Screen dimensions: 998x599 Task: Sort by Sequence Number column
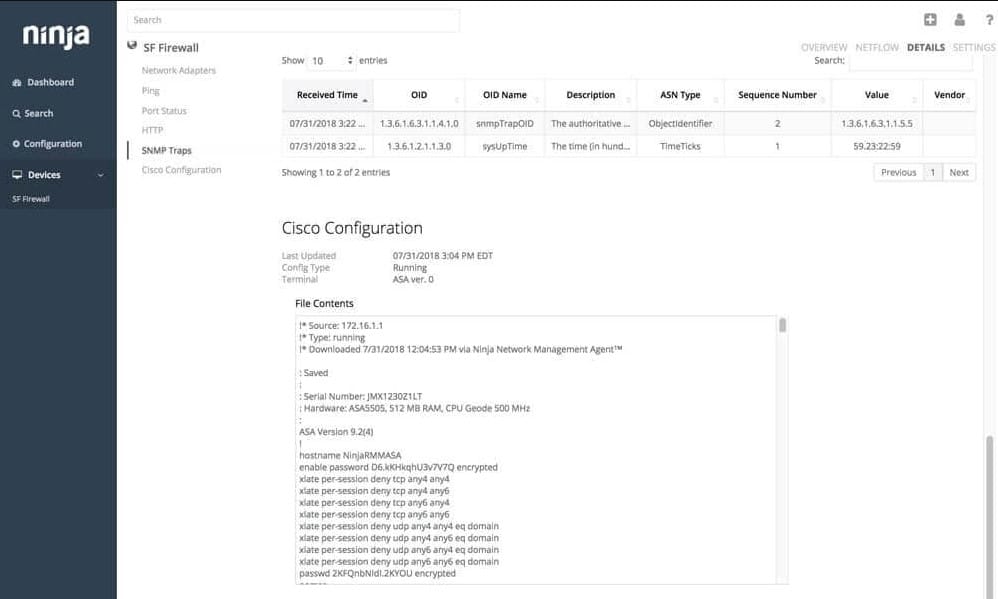pos(777,95)
